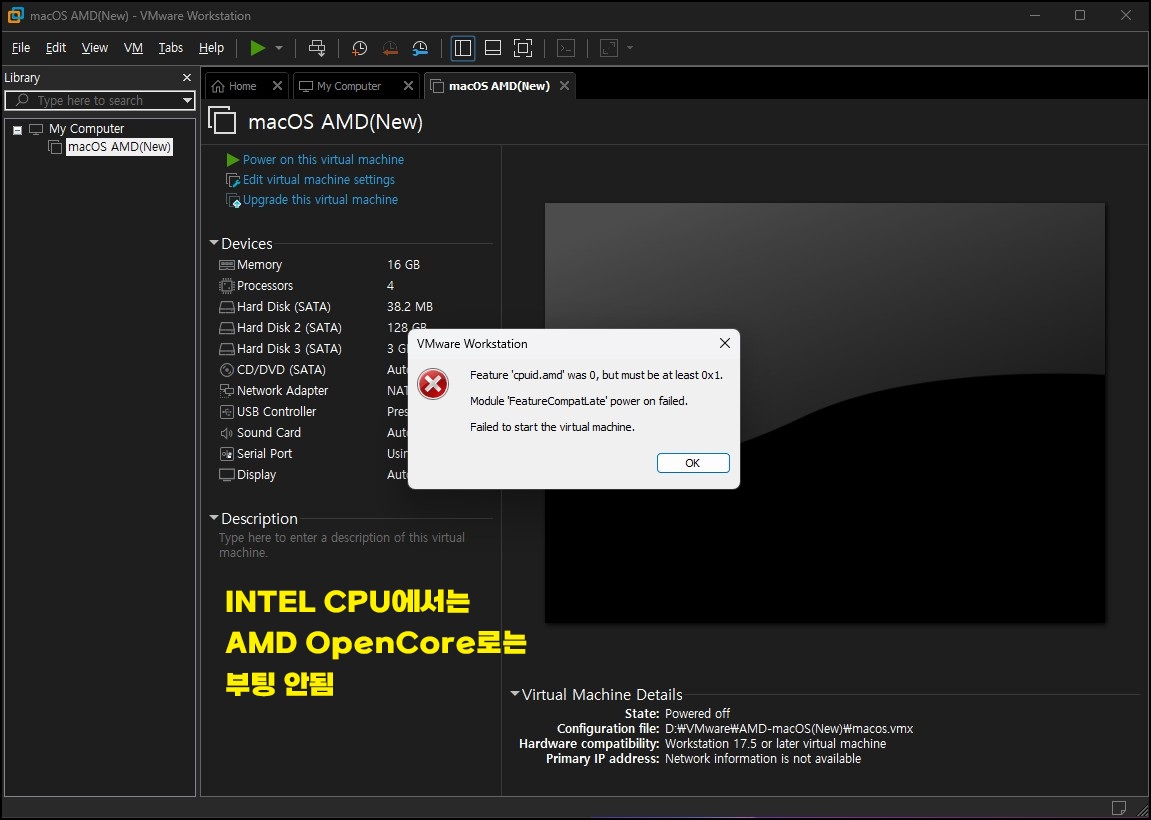1151x820 pixels.
Task: Select the Sound Card device row
Action: (x=313, y=433)
